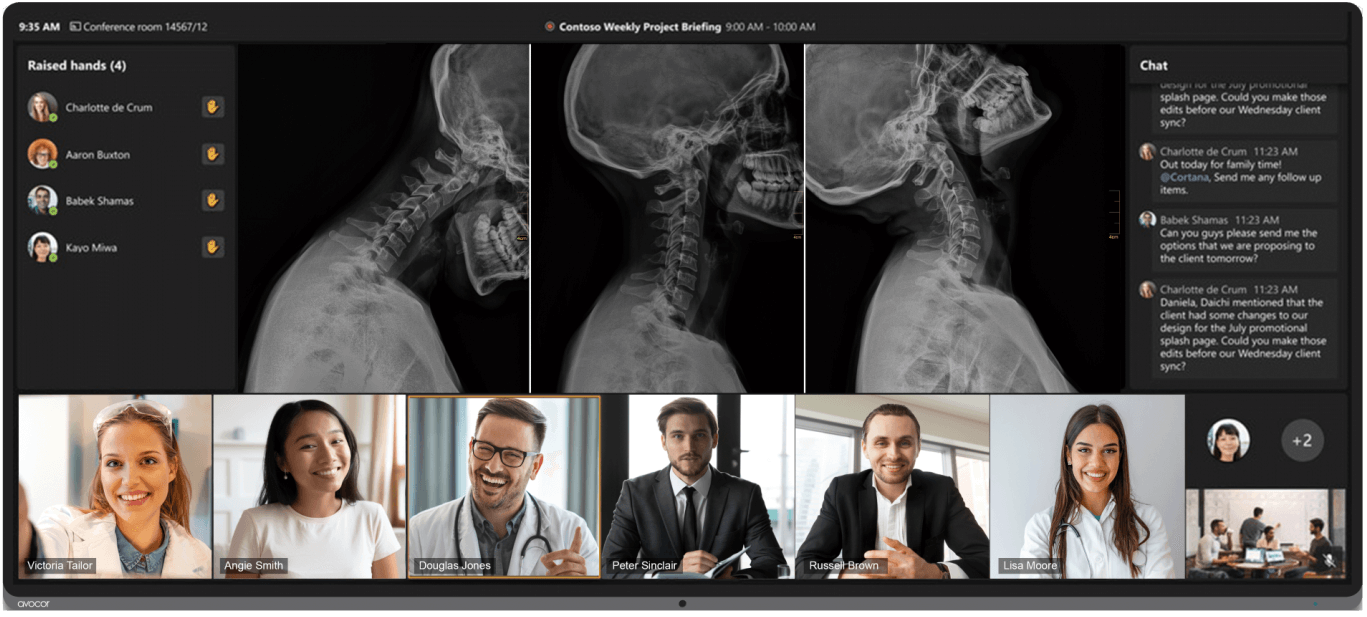The height and width of the screenshot is (617, 1367).
Task: Click the name 'Aaron Buxton' in Raised hands
Action: (98, 155)
